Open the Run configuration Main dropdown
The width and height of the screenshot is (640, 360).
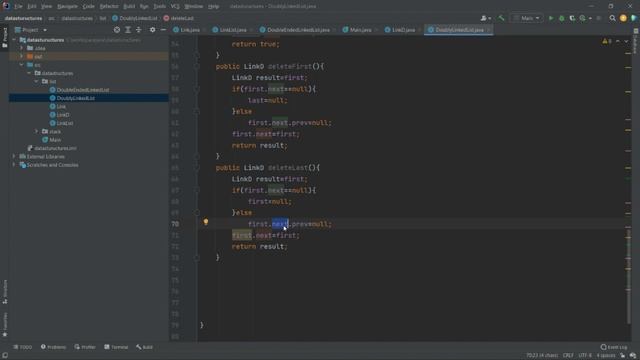pos(527,18)
